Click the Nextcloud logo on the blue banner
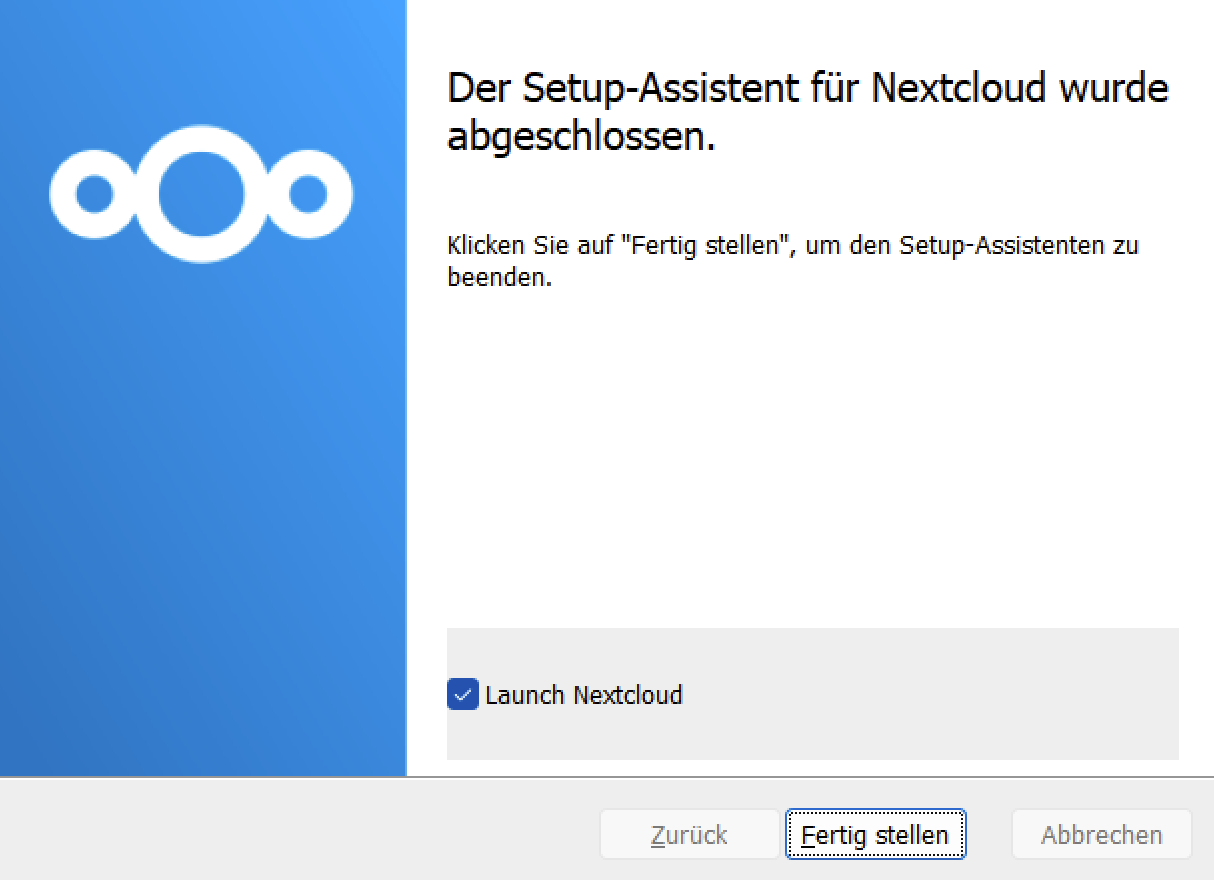The width and height of the screenshot is (1214, 880). pos(201,194)
